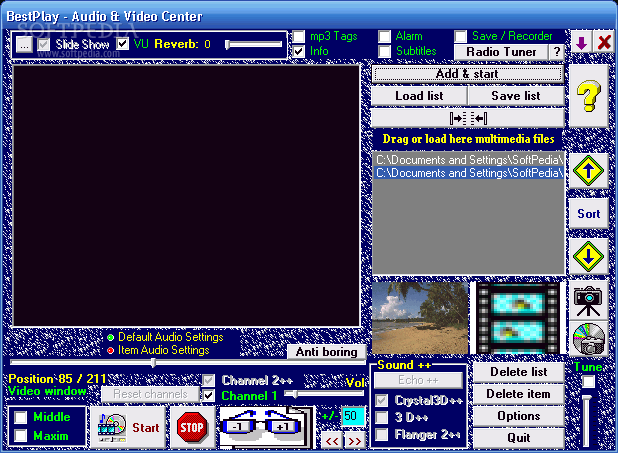
Task: Click the red STOP sign button
Action: click(192, 427)
